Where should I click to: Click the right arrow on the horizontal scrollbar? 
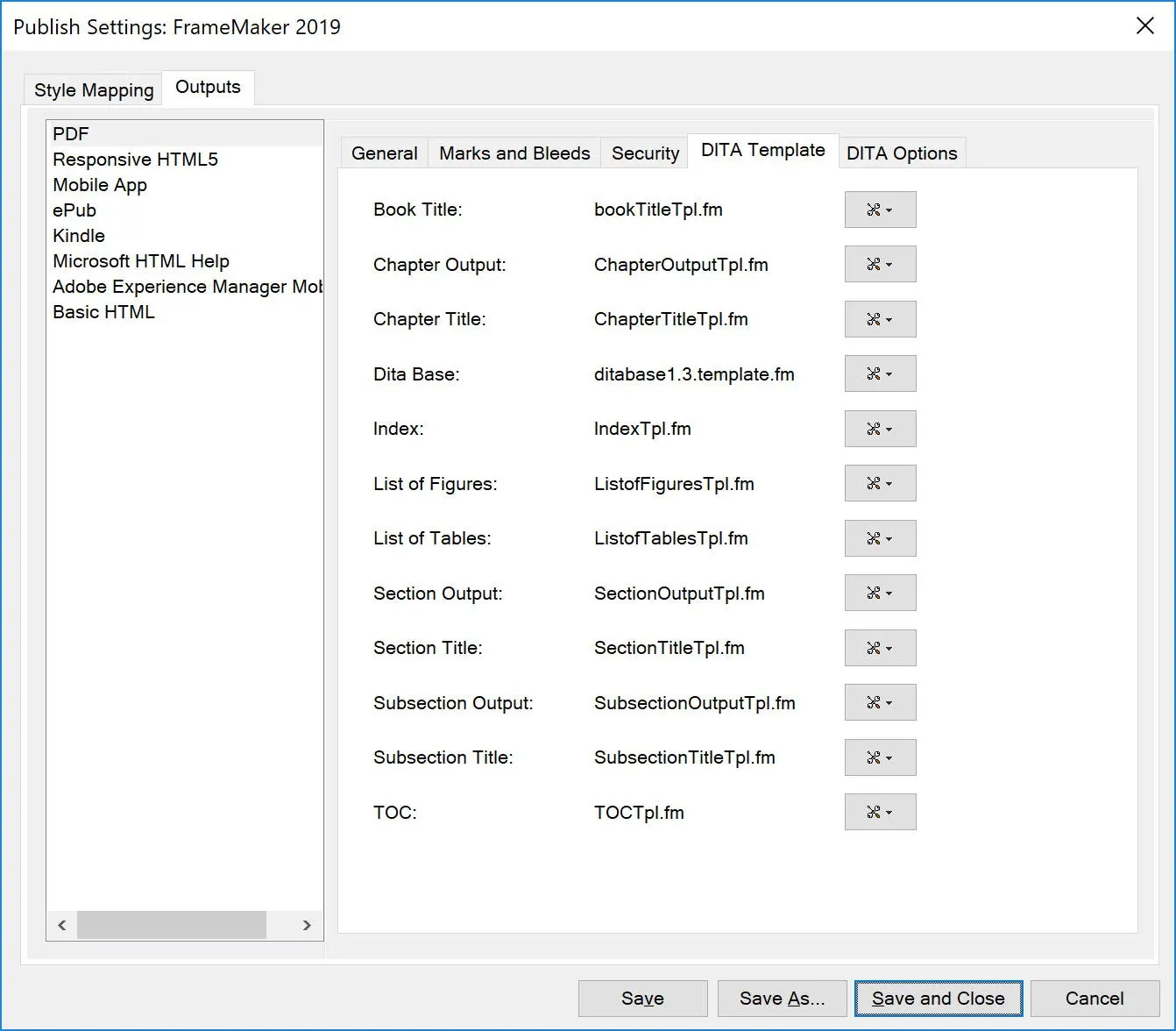(x=308, y=925)
